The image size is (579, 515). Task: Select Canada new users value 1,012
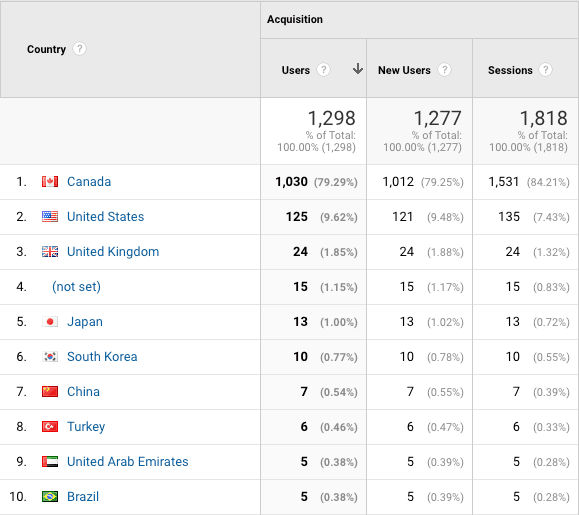pos(398,182)
